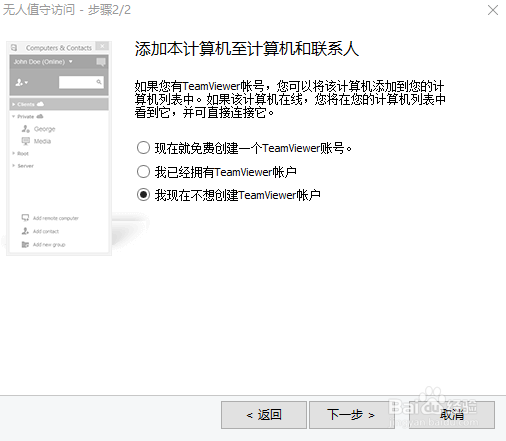Click the Computers & Contacts preview thumbnail

(x=59, y=148)
